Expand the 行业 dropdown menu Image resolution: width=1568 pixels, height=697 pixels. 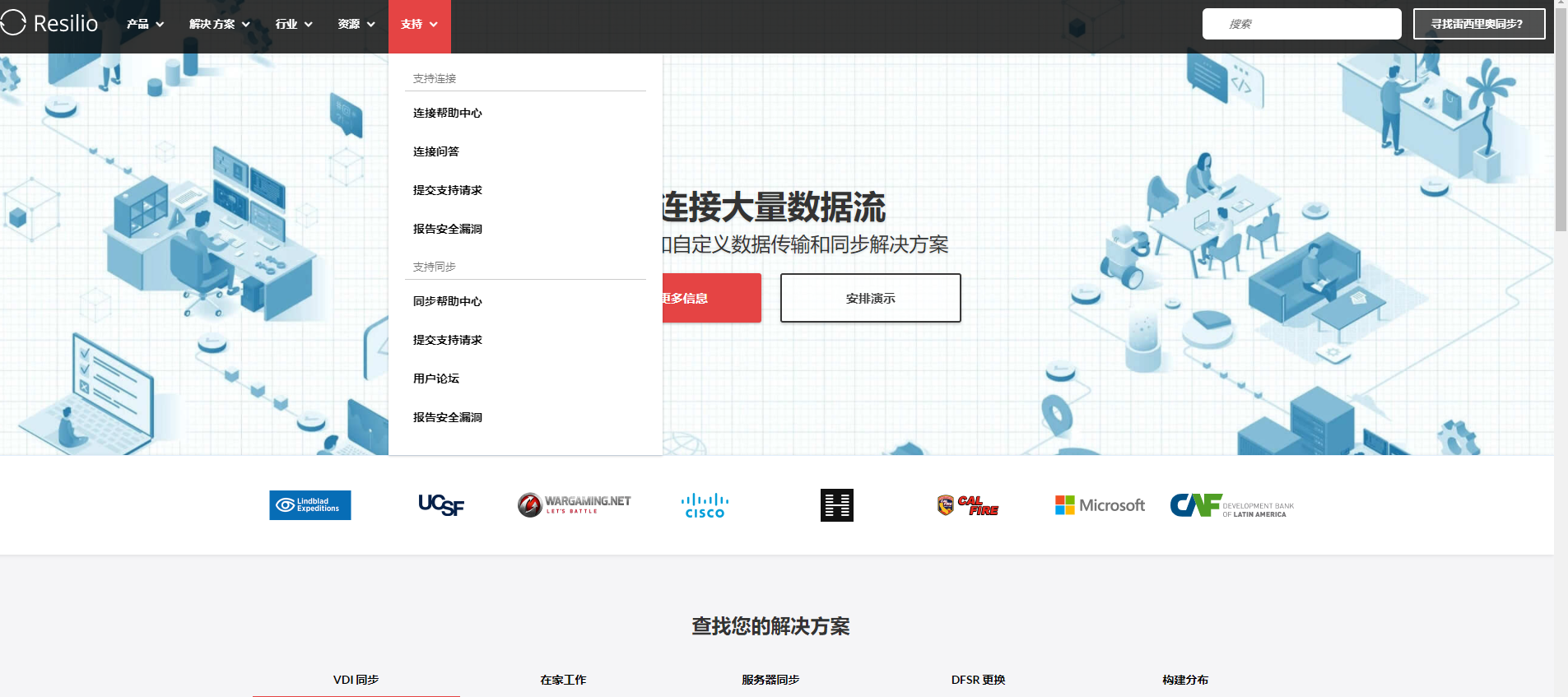294,24
